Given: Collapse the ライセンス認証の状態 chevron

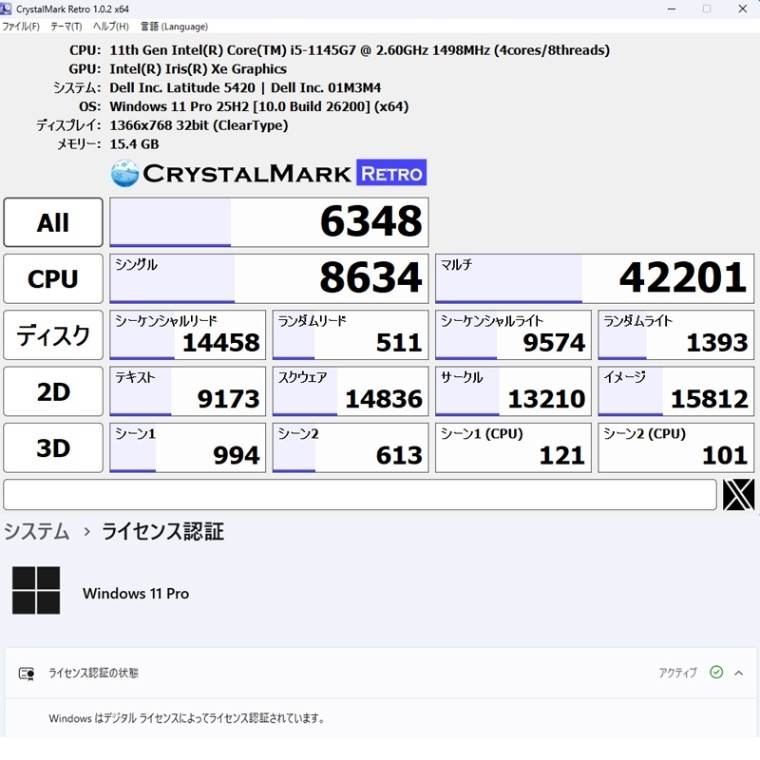Looking at the screenshot, I should [739, 673].
